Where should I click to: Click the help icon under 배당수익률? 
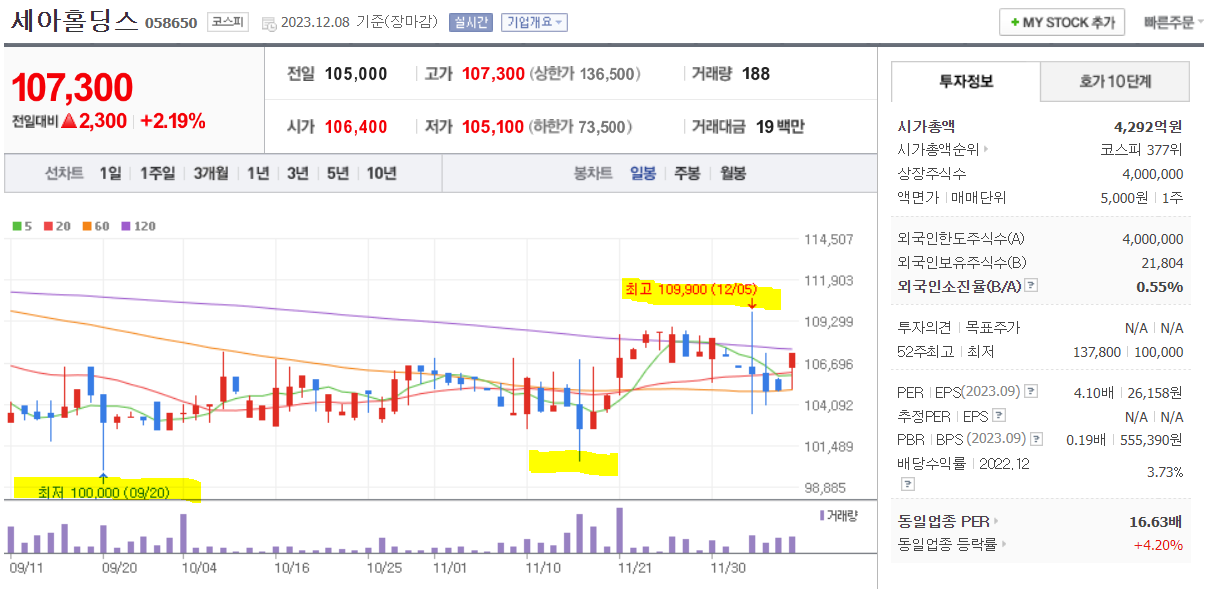[x=908, y=484]
